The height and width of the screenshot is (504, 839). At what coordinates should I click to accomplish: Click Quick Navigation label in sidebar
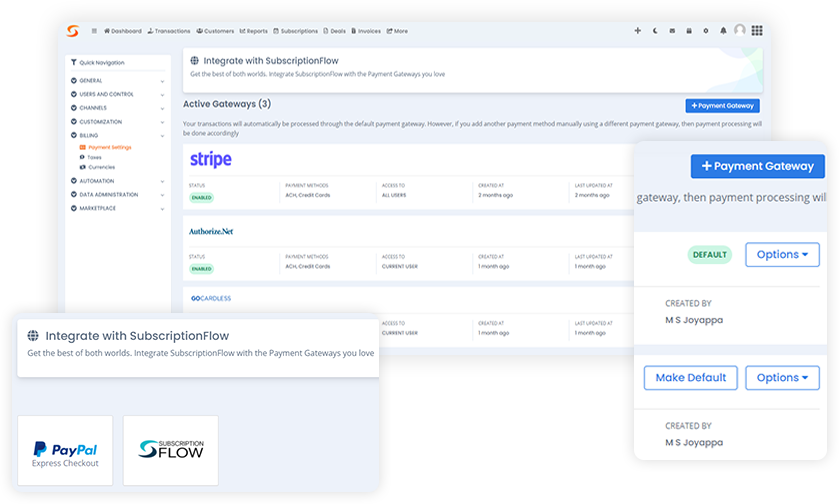pyautogui.click(x=102, y=63)
